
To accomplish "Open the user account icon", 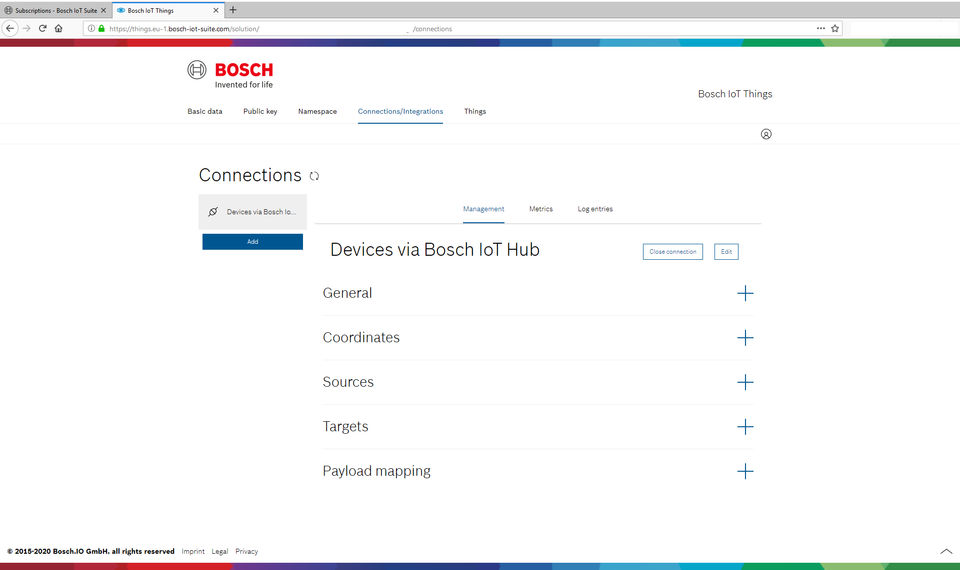I will 766,134.
